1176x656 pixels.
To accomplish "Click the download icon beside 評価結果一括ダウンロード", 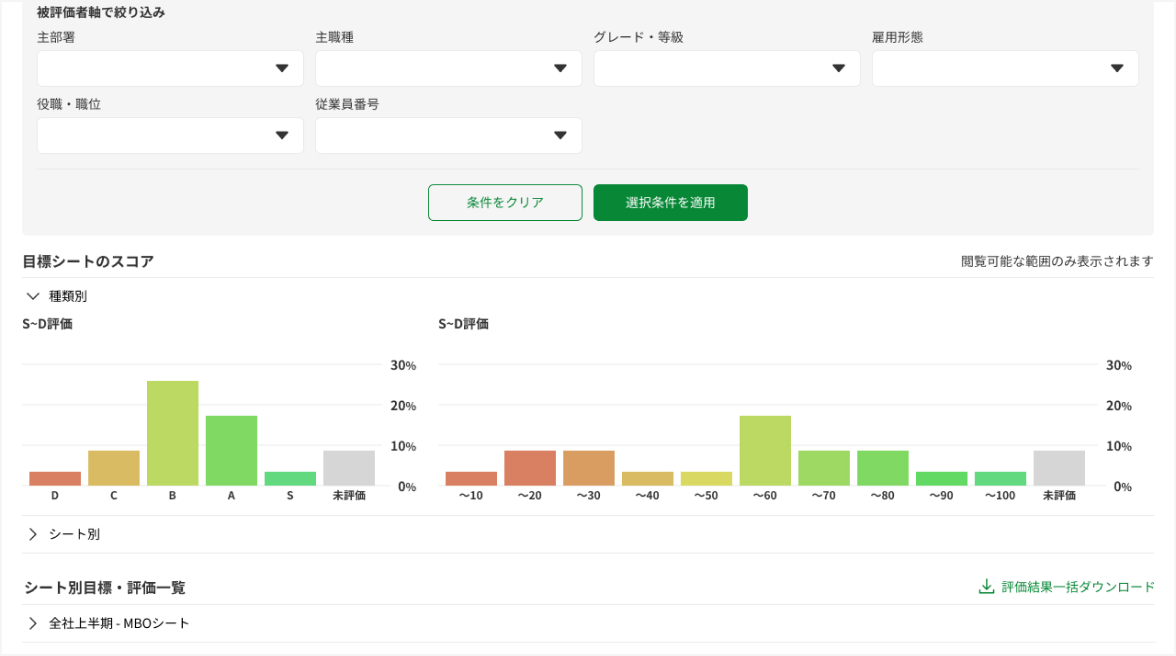I will click(986, 586).
